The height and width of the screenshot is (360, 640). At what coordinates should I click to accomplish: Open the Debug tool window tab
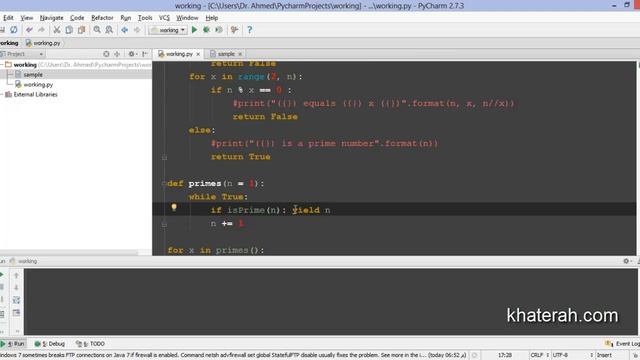point(50,344)
